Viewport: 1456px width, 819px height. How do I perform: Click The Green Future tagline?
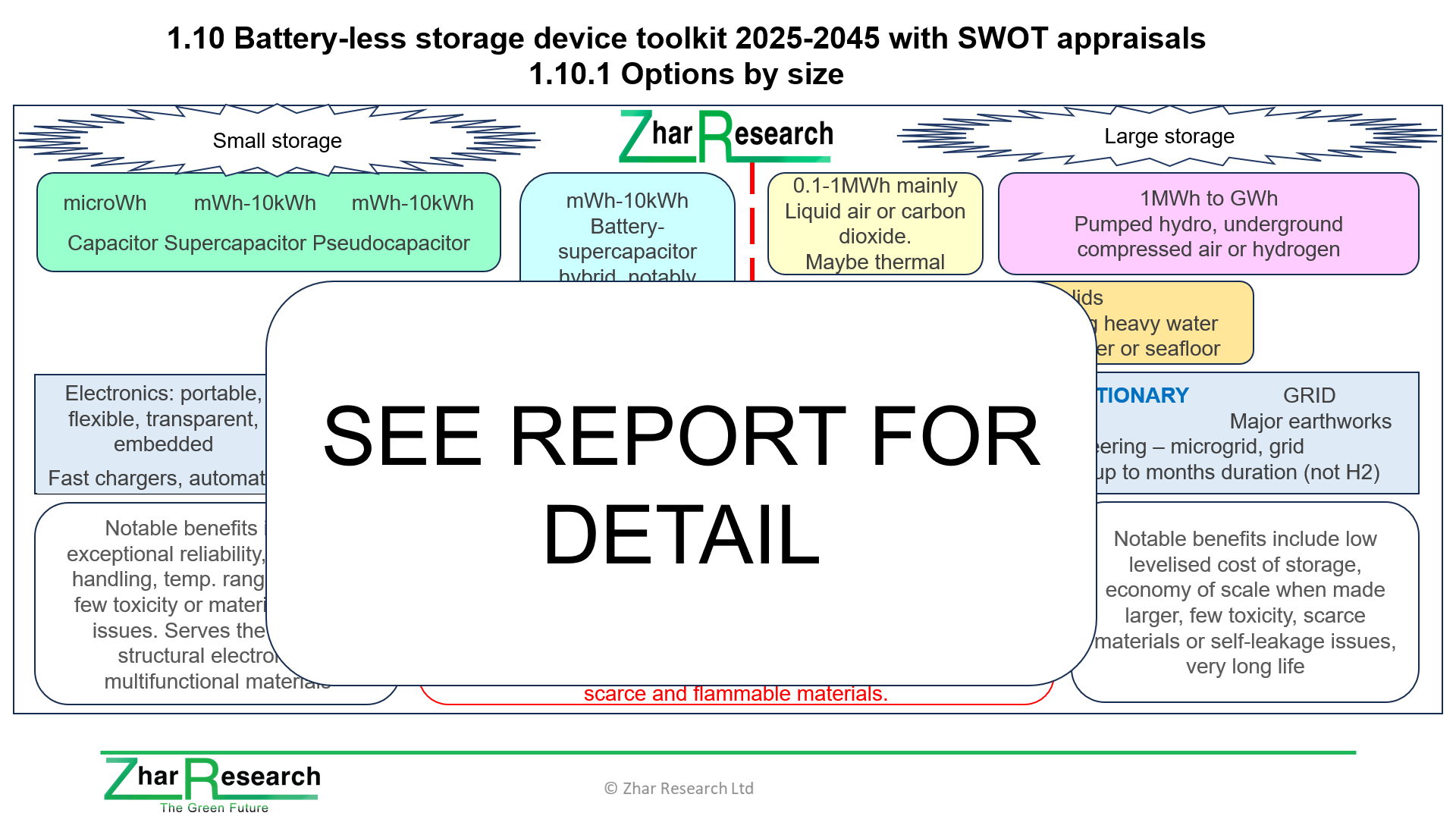click(214, 808)
